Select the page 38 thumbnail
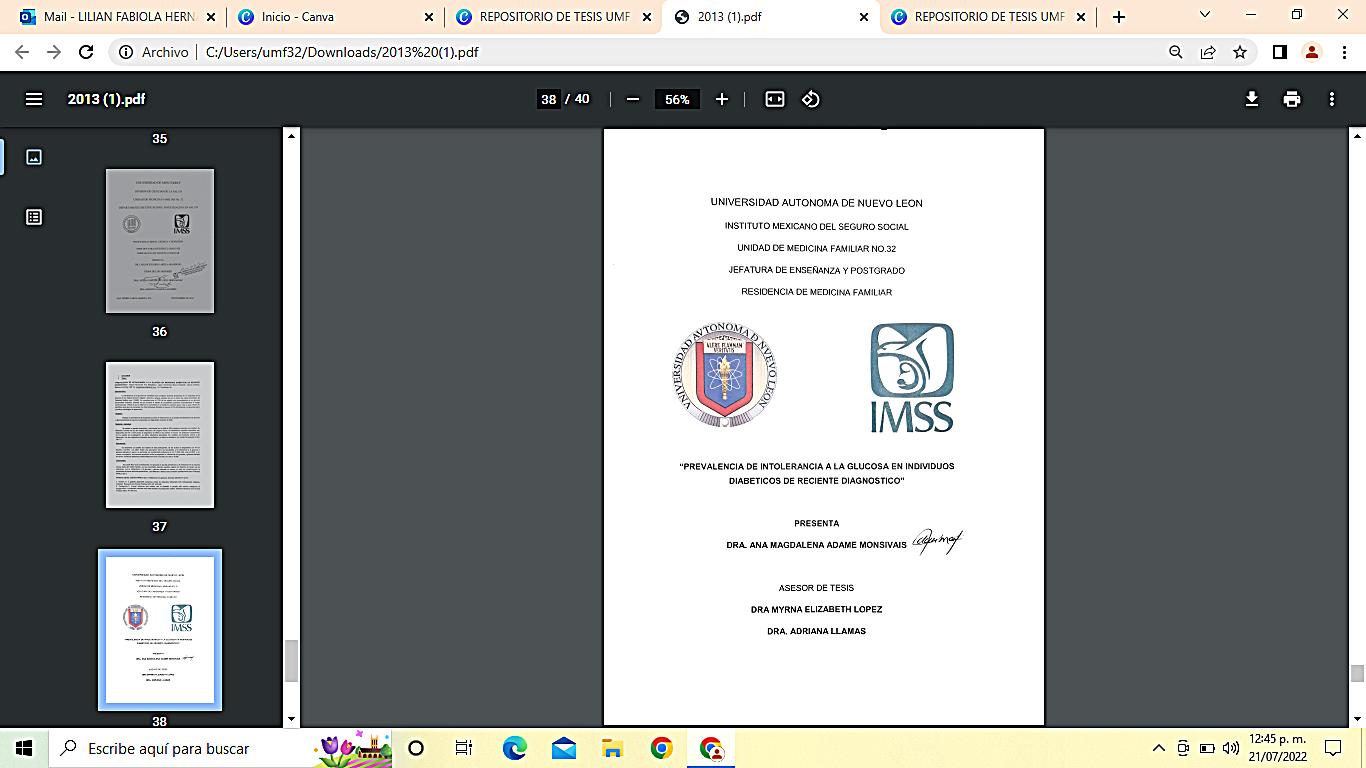1366x768 pixels. pyautogui.click(x=160, y=630)
